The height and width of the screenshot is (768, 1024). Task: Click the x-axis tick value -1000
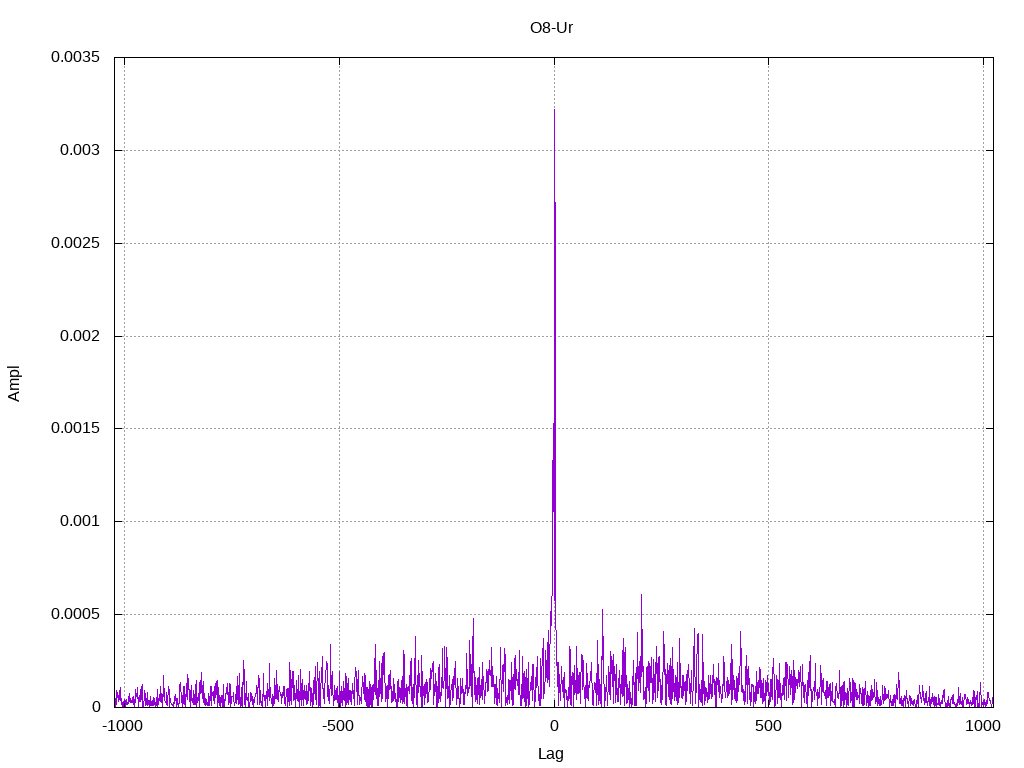[122, 726]
